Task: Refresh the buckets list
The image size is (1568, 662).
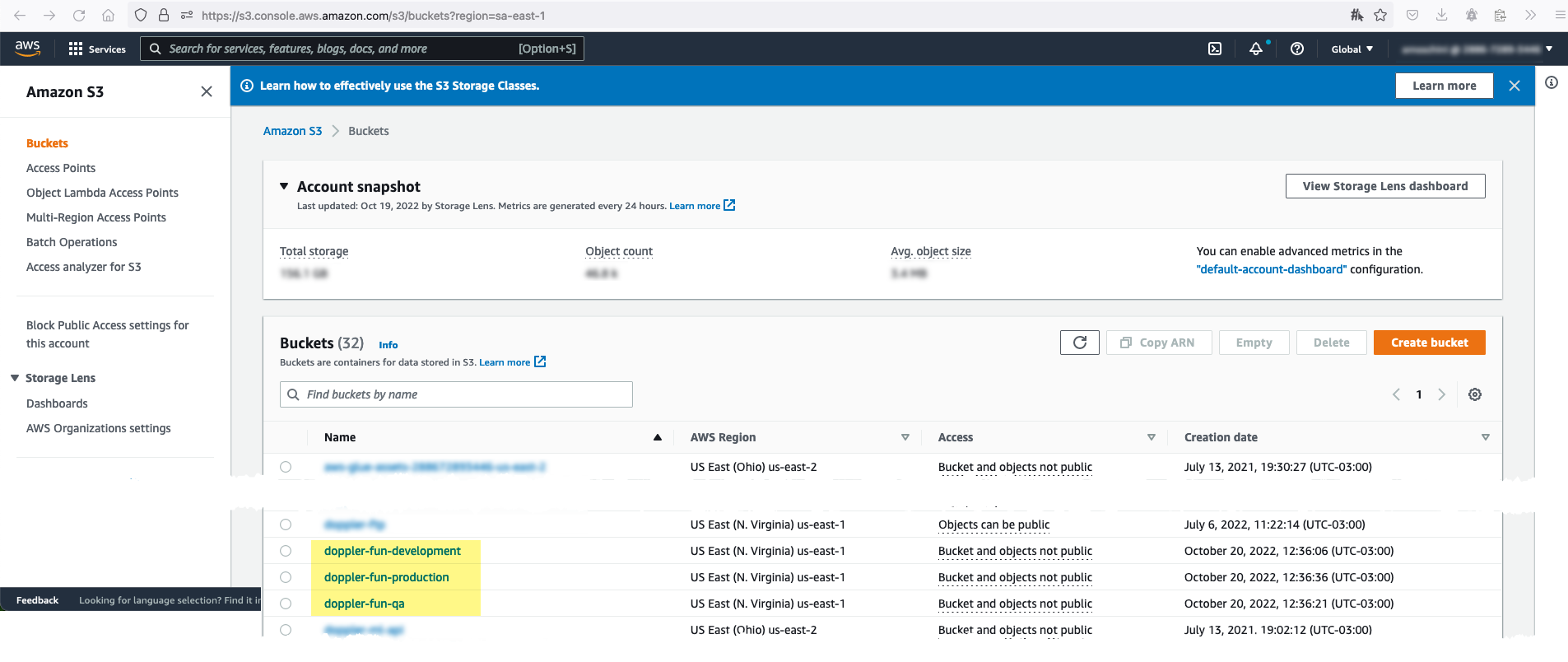Action: [x=1080, y=343]
